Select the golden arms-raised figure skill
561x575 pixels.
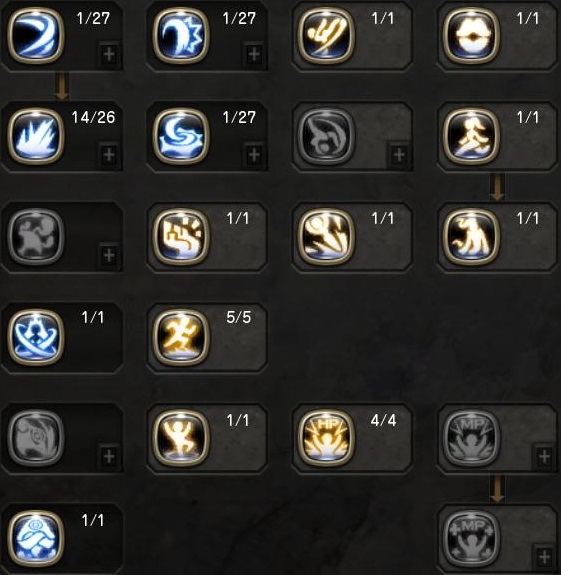(x=181, y=437)
